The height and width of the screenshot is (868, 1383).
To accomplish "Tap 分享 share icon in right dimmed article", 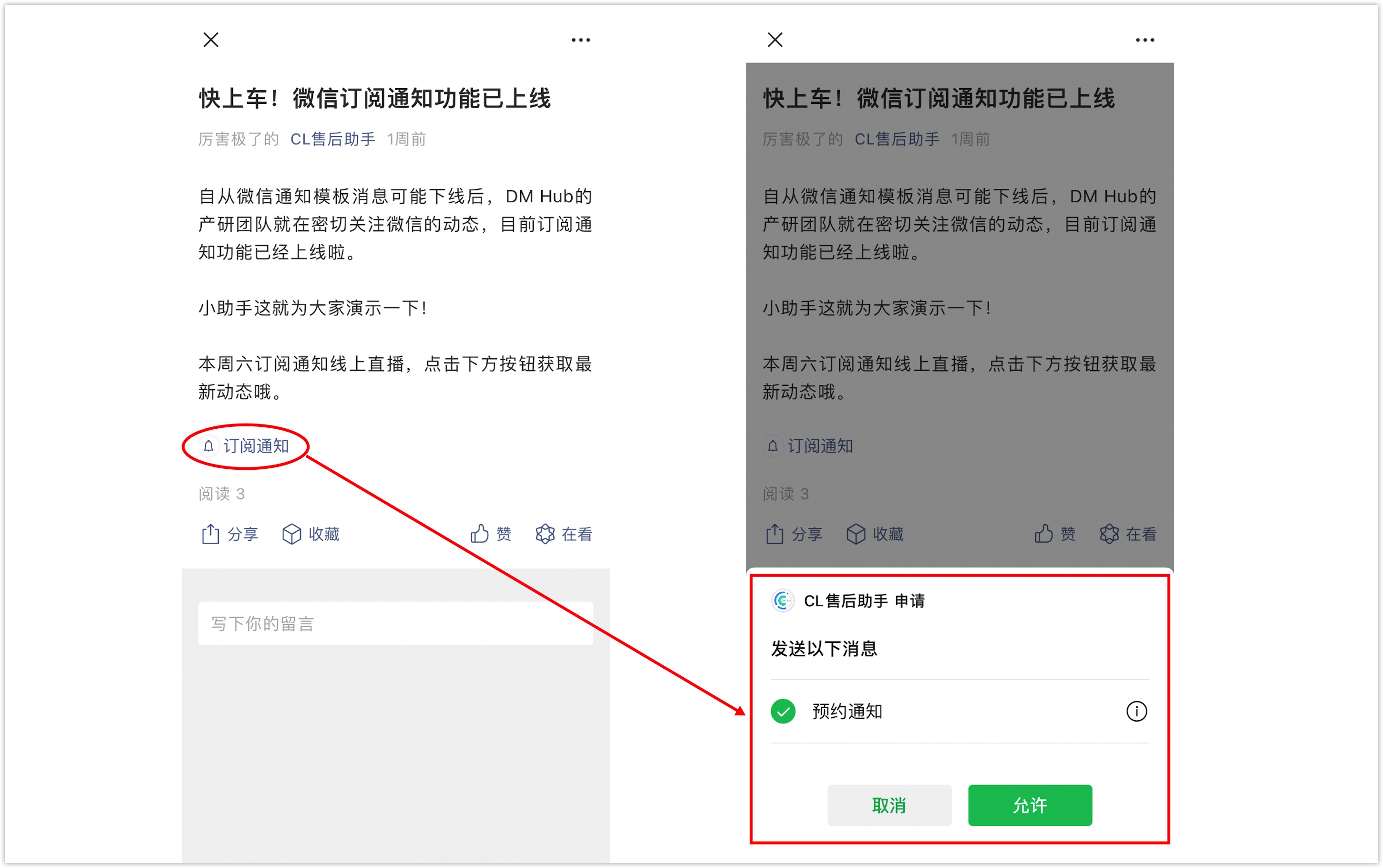I will (x=774, y=534).
